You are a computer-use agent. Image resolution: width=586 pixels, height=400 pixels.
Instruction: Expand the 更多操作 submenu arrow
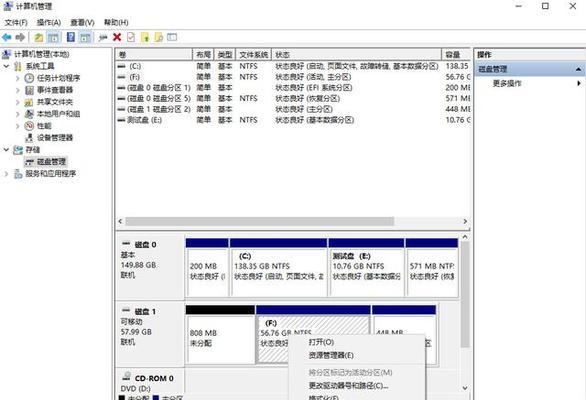(x=579, y=83)
